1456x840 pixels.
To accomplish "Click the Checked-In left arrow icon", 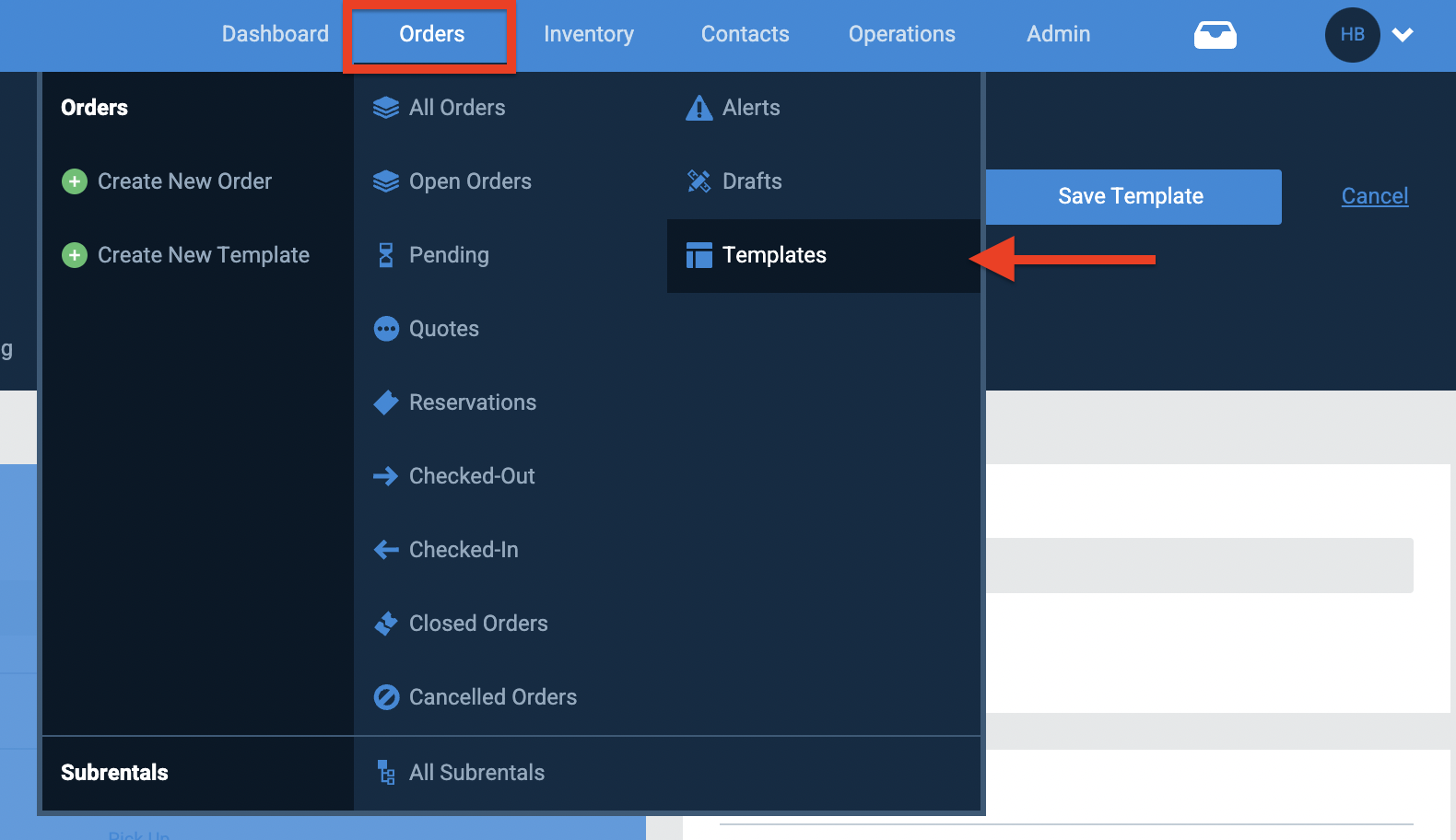I will coord(385,550).
